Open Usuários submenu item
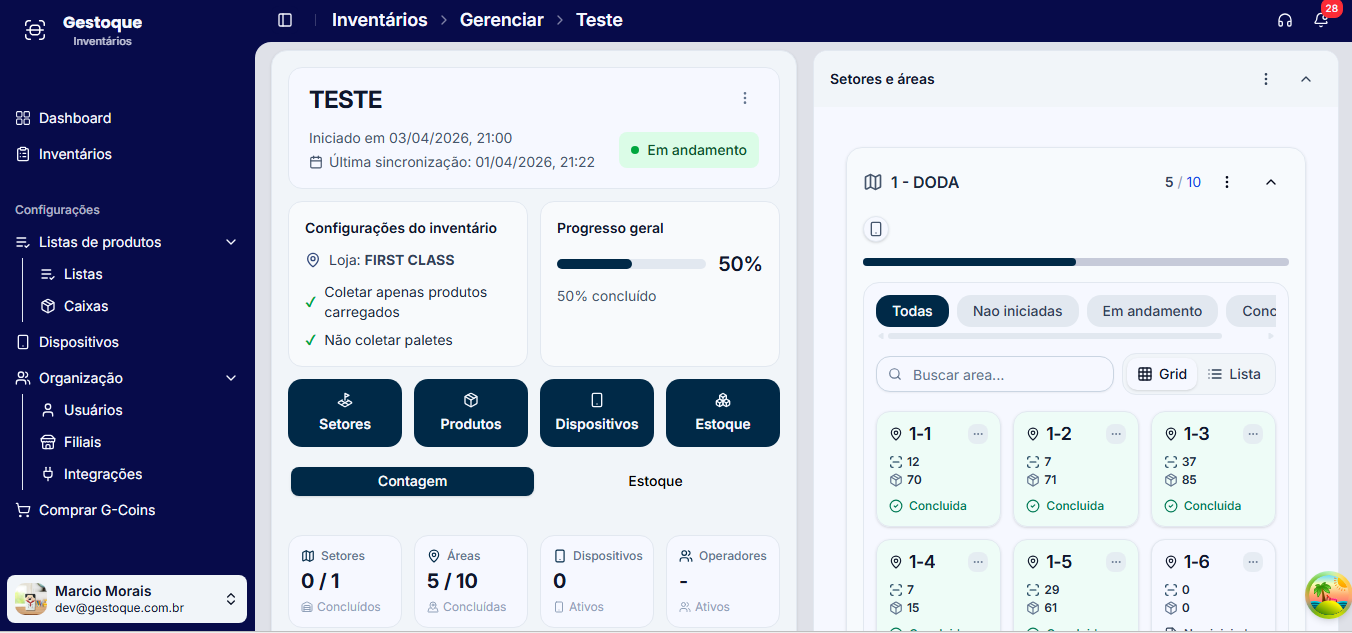Screen dimensions: 1352x633 (93, 410)
